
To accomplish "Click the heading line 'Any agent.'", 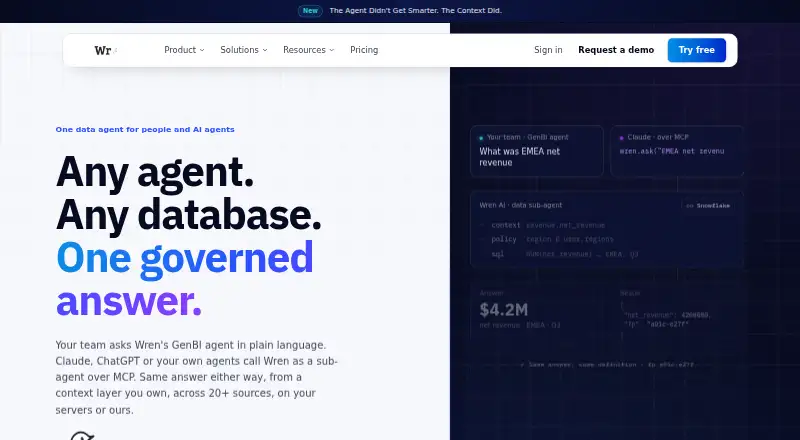I will pyautogui.click(x=155, y=172).
